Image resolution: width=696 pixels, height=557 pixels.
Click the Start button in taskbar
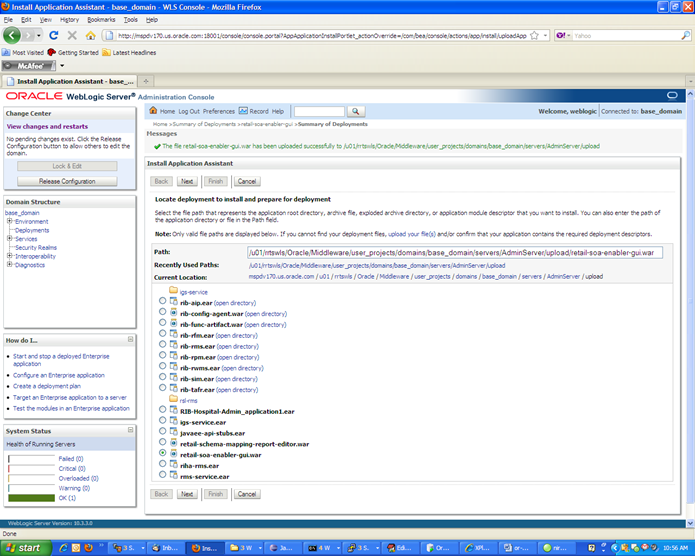click(25, 548)
